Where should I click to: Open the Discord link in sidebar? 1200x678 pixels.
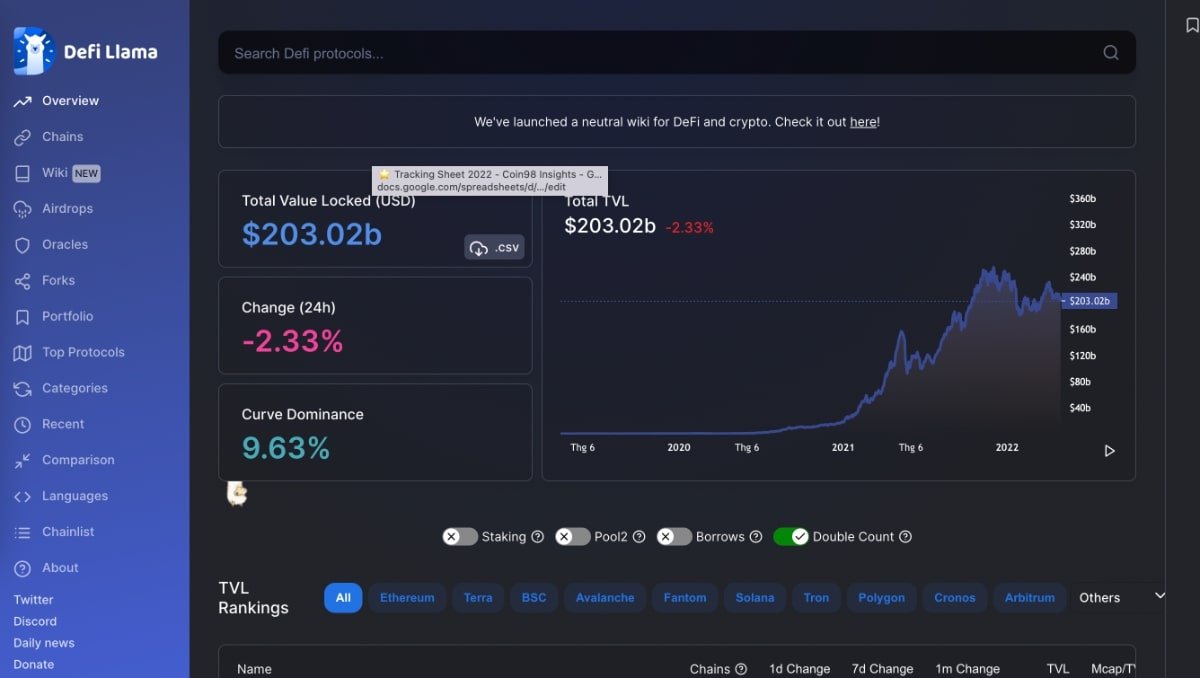pos(35,621)
